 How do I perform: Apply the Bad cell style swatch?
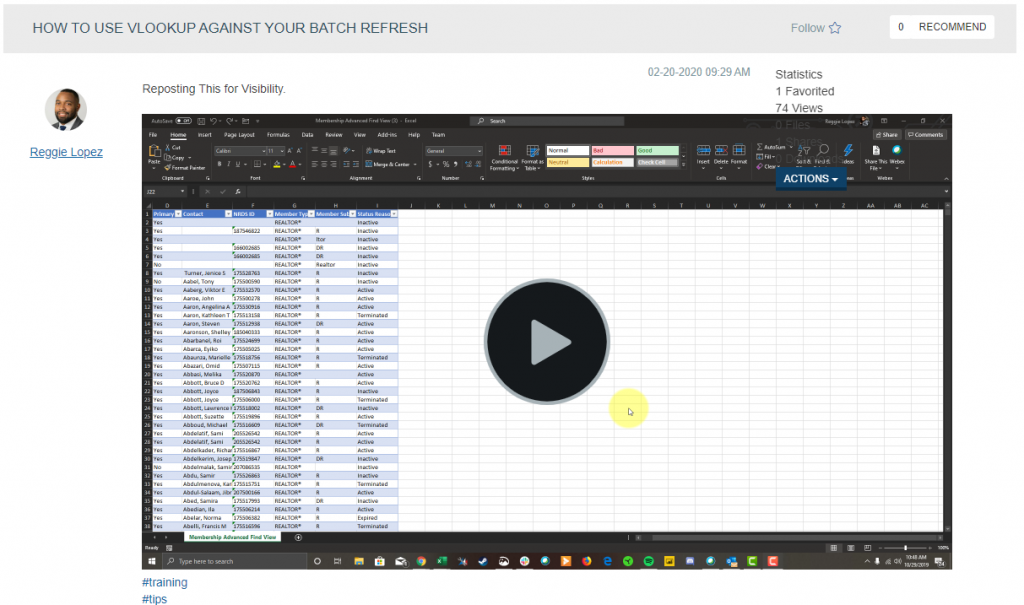(x=611, y=150)
